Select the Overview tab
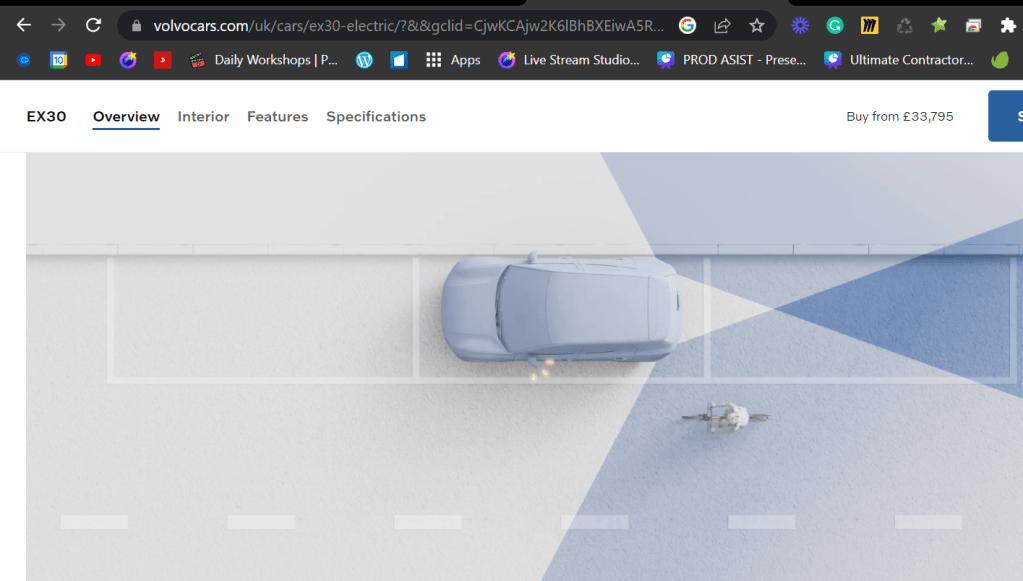This screenshot has height=581, width=1023. [x=126, y=117]
